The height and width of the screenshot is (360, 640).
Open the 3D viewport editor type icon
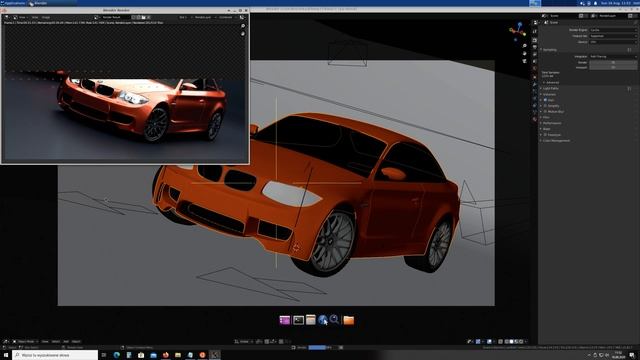coord(6,341)
